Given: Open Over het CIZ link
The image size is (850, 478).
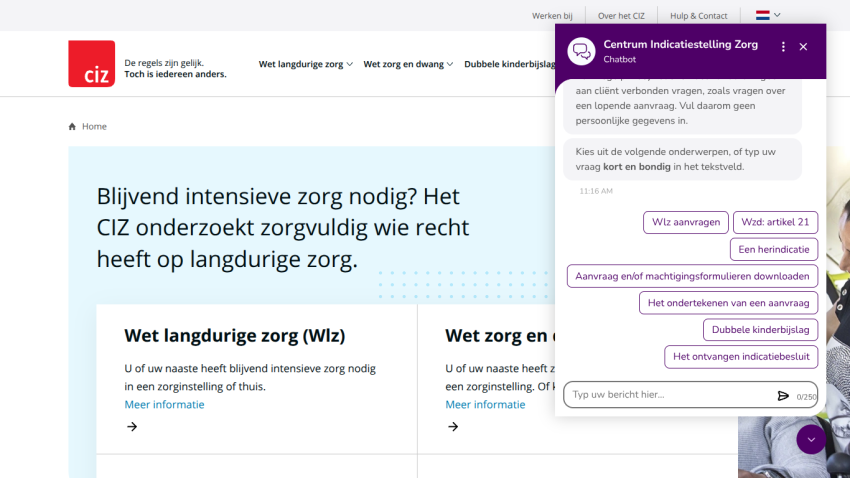Looking at the screenshot, I should (621, 16).
